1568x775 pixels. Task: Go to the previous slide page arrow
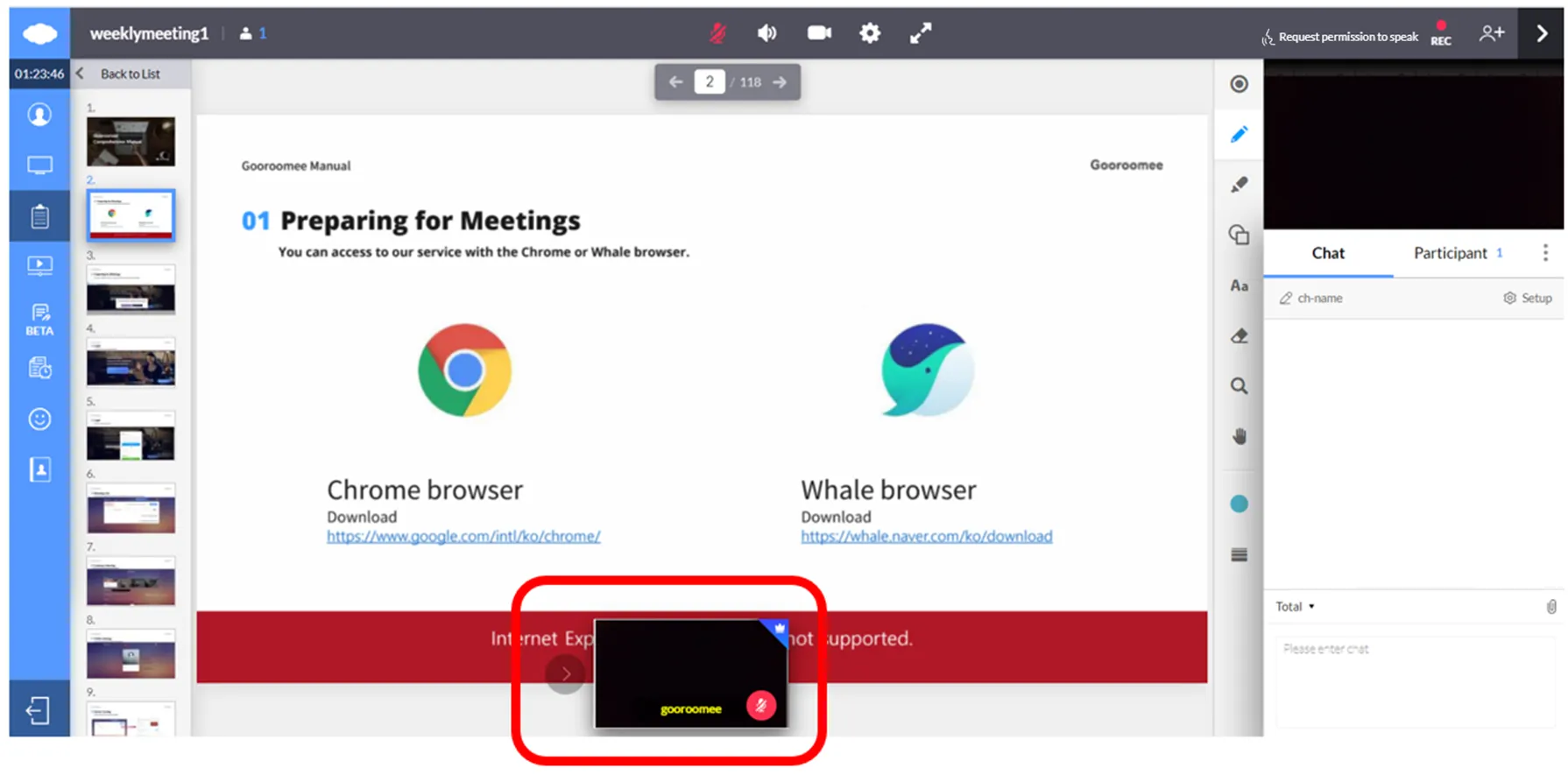pos(675,82)
